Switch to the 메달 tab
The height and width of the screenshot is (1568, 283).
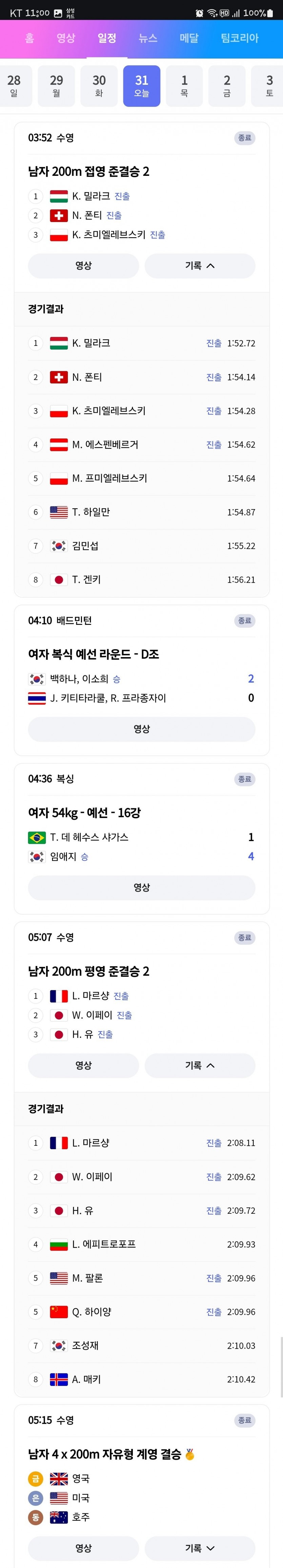click(189, 38)
